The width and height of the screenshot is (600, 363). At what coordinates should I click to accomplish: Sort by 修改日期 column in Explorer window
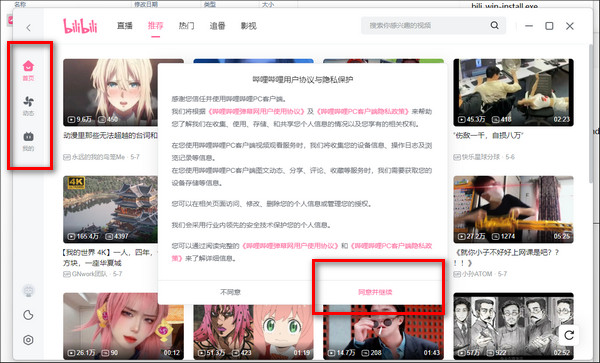146,4
